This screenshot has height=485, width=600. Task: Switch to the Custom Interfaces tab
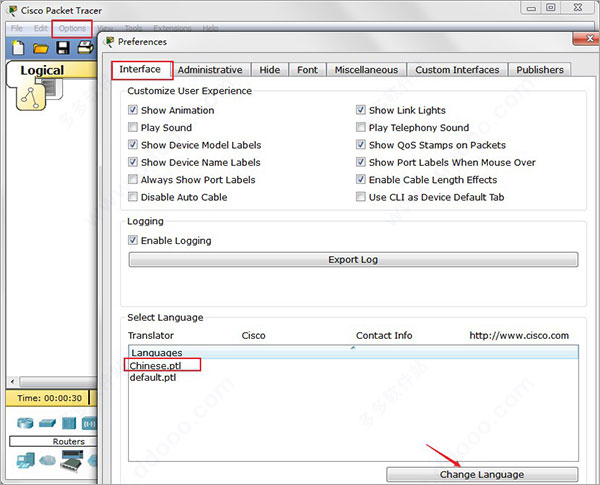click(457, 70)
